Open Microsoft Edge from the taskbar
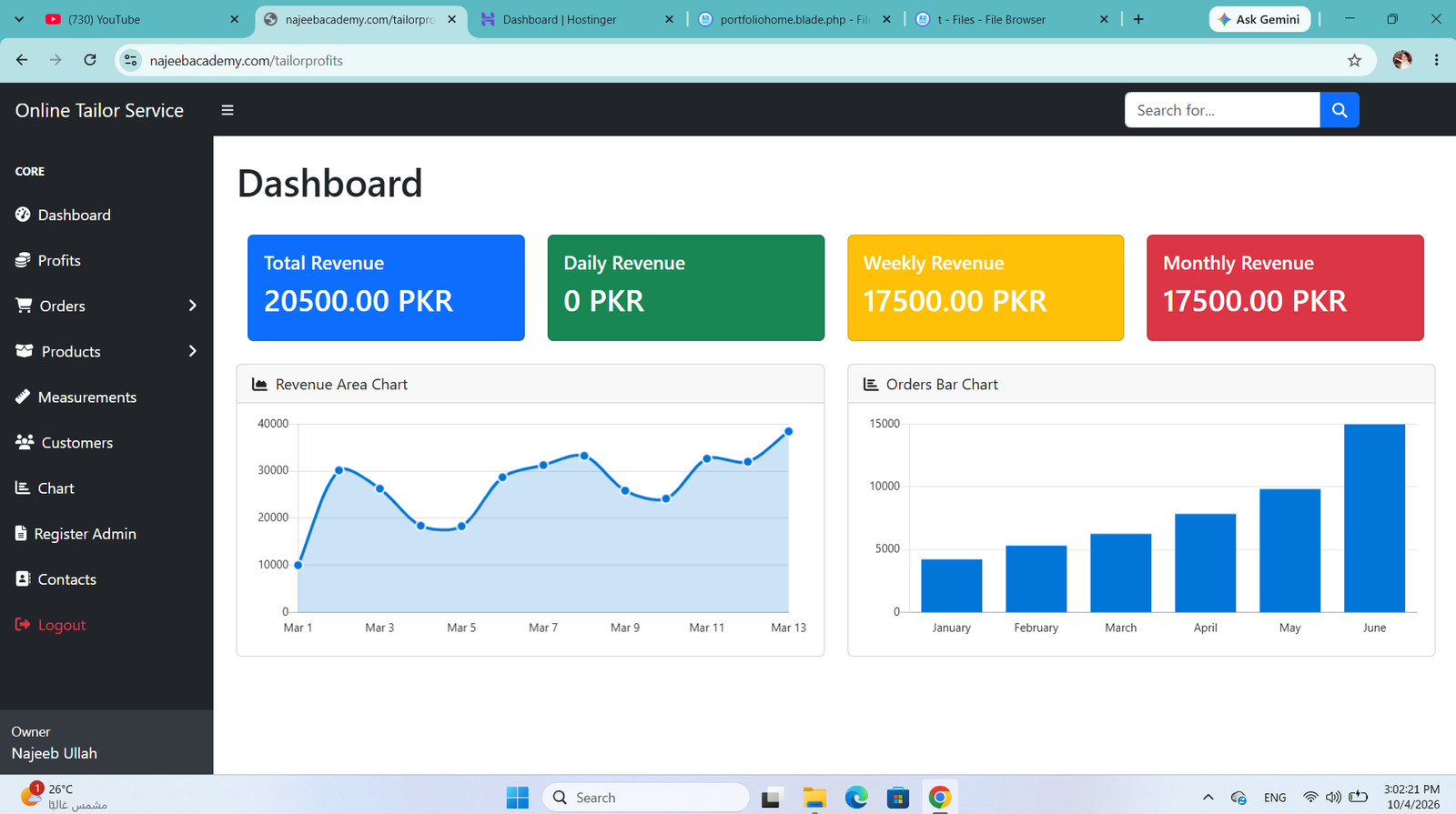 tap(856, 798)
